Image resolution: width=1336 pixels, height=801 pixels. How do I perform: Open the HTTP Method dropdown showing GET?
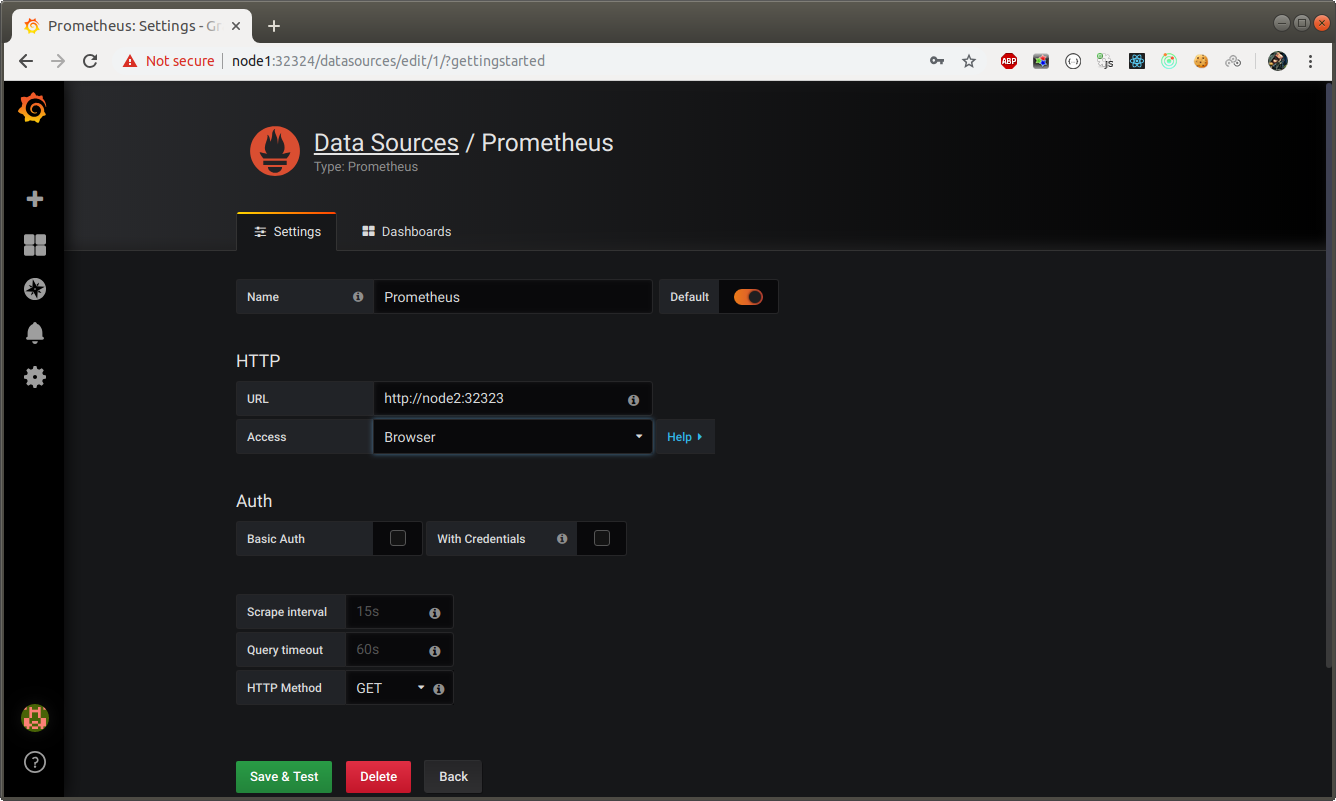390,688
